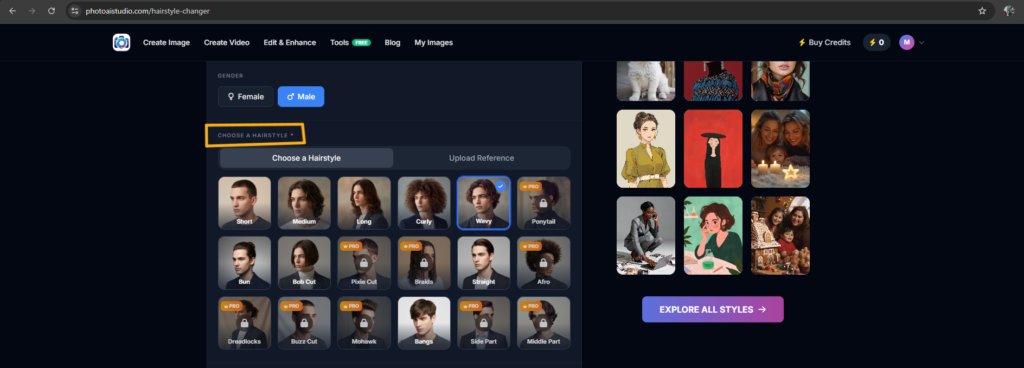
Task: Open the Edit & Enhance menu
Action: [x=289, y=42]
